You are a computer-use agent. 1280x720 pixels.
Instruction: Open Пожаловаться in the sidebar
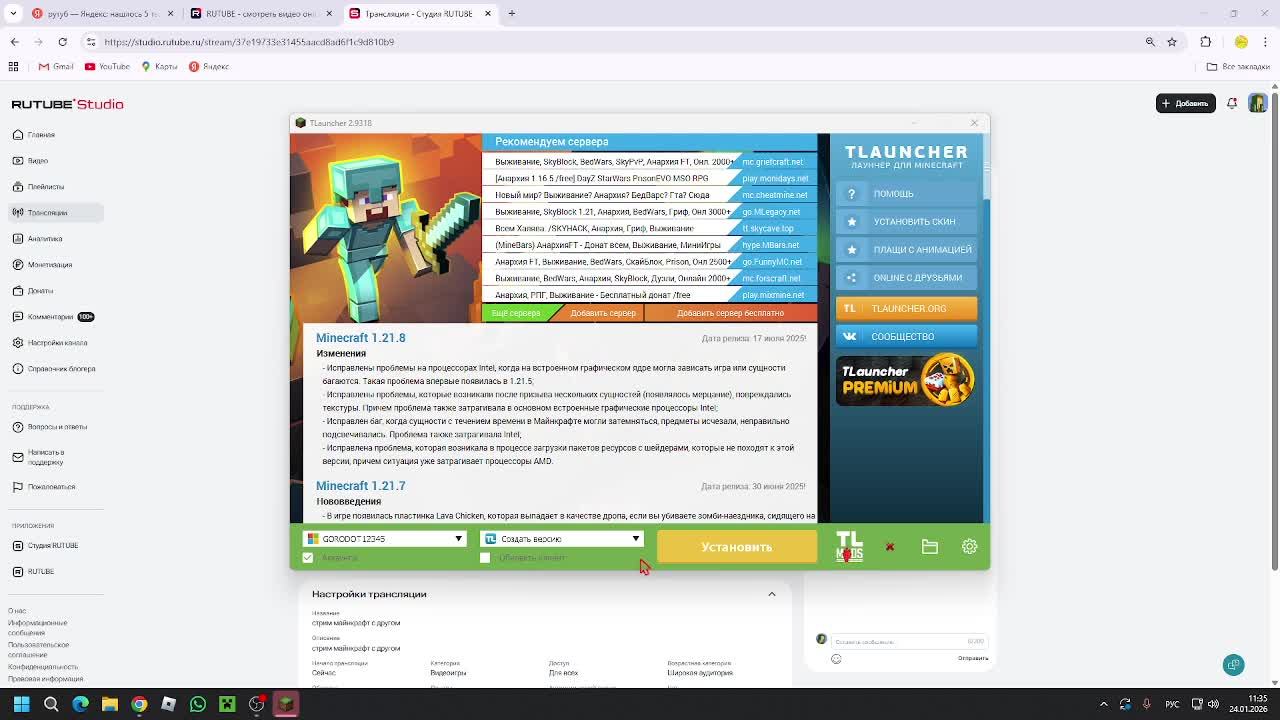tap(52, 487)
